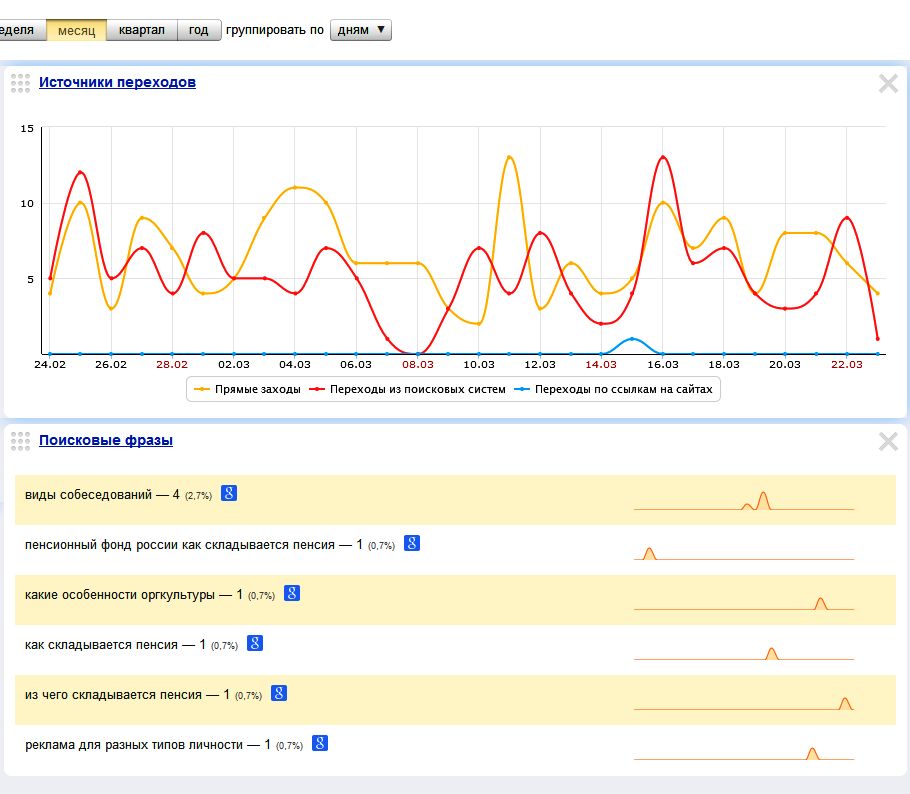Click the sparkline for виды собеседований
Screen dimensions: 910x794
(x=743, y=500)
